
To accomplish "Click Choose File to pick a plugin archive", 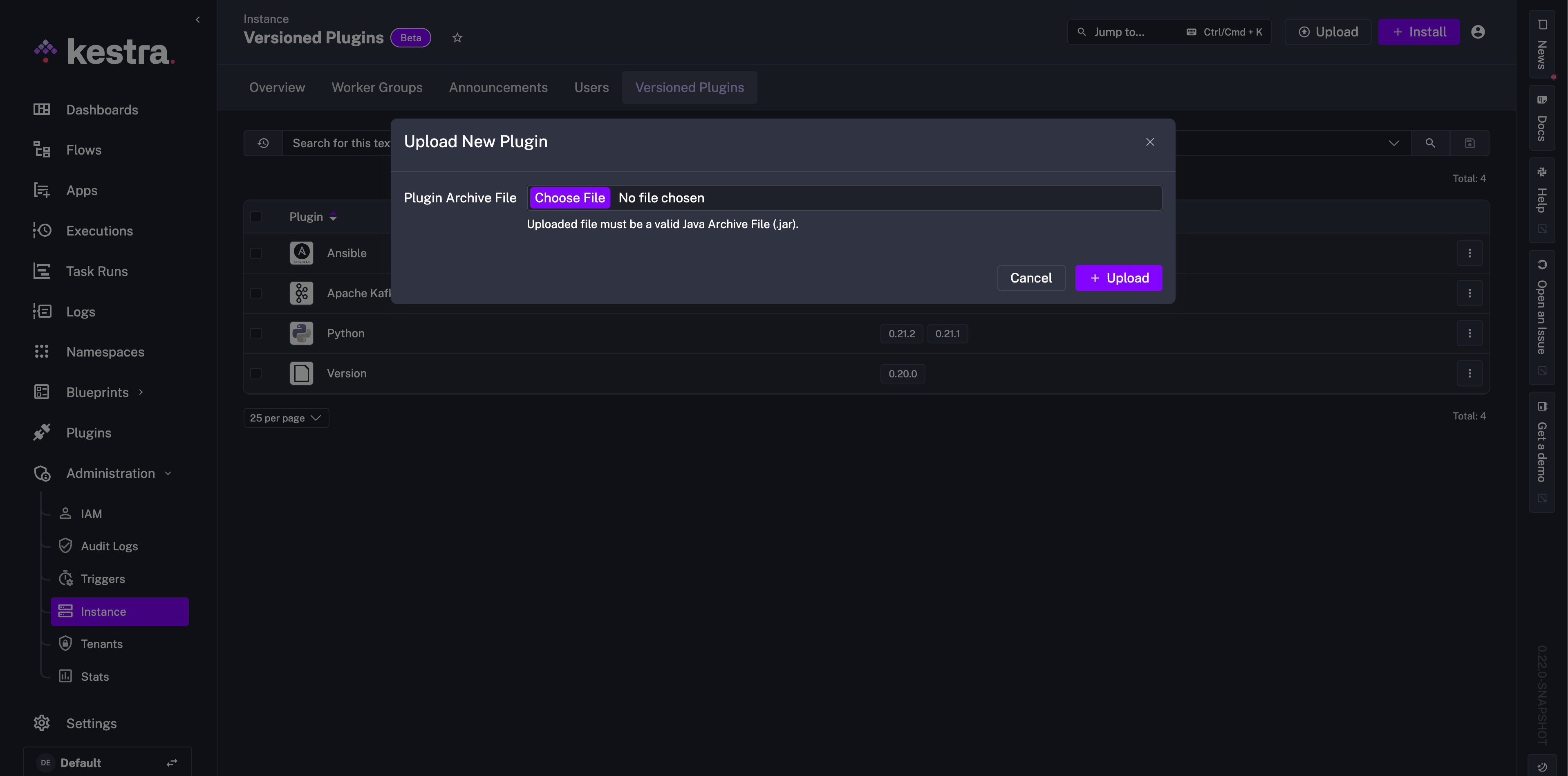I will [570, 197].
